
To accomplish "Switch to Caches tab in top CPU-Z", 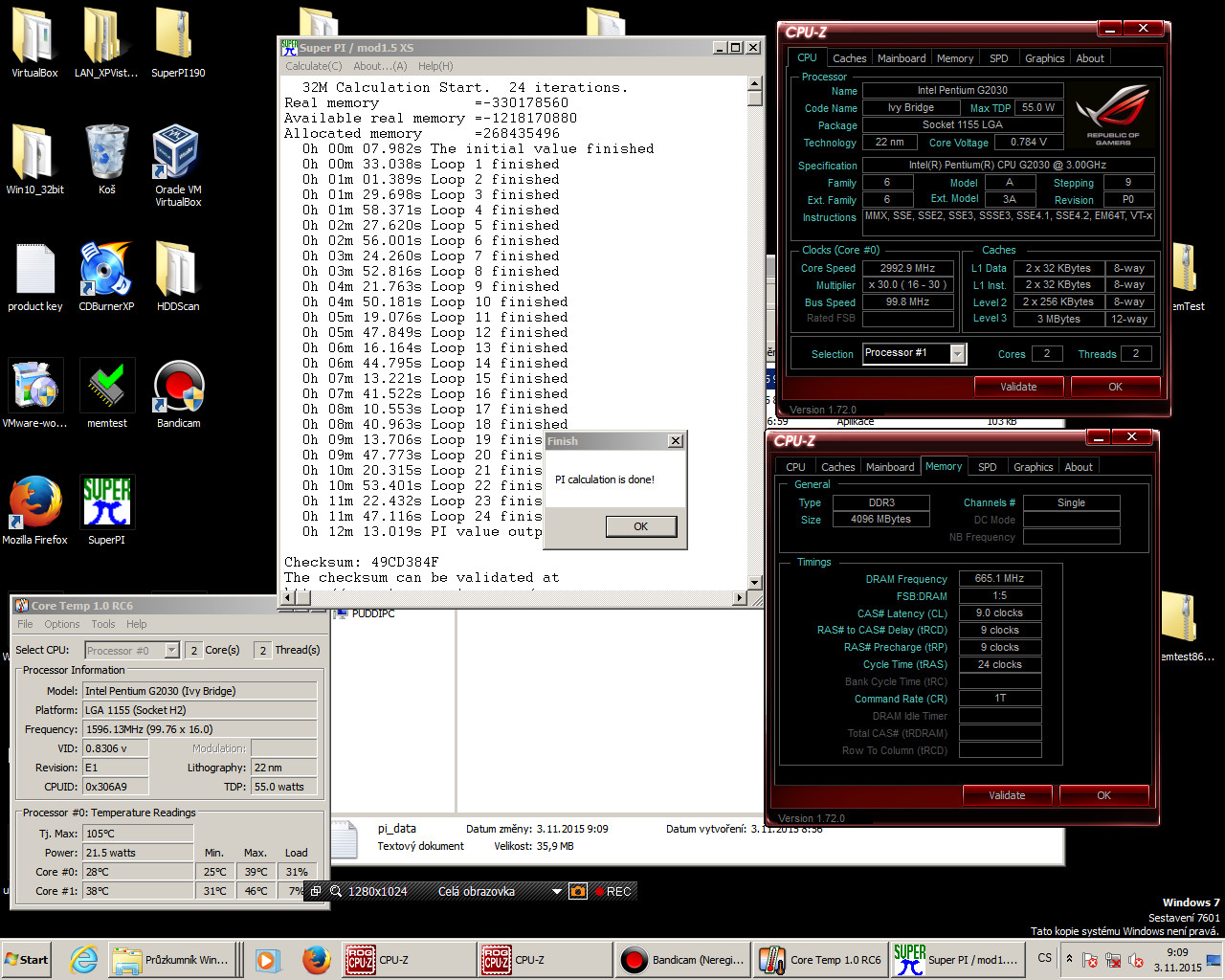I will (849, 58).
